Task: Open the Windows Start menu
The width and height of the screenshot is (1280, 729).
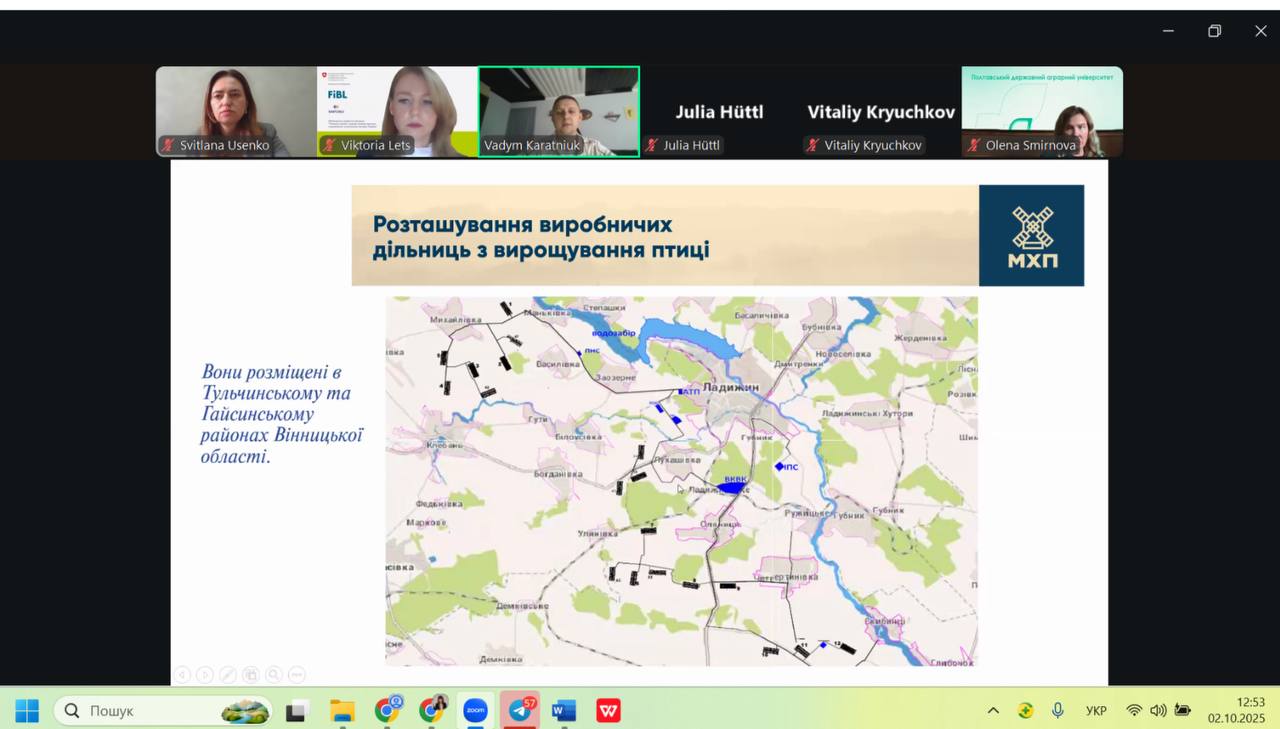Action: click(27, 711)
